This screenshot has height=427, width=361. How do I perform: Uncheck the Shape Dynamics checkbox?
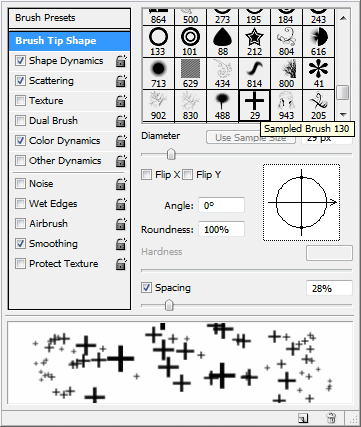click(20, 61)
